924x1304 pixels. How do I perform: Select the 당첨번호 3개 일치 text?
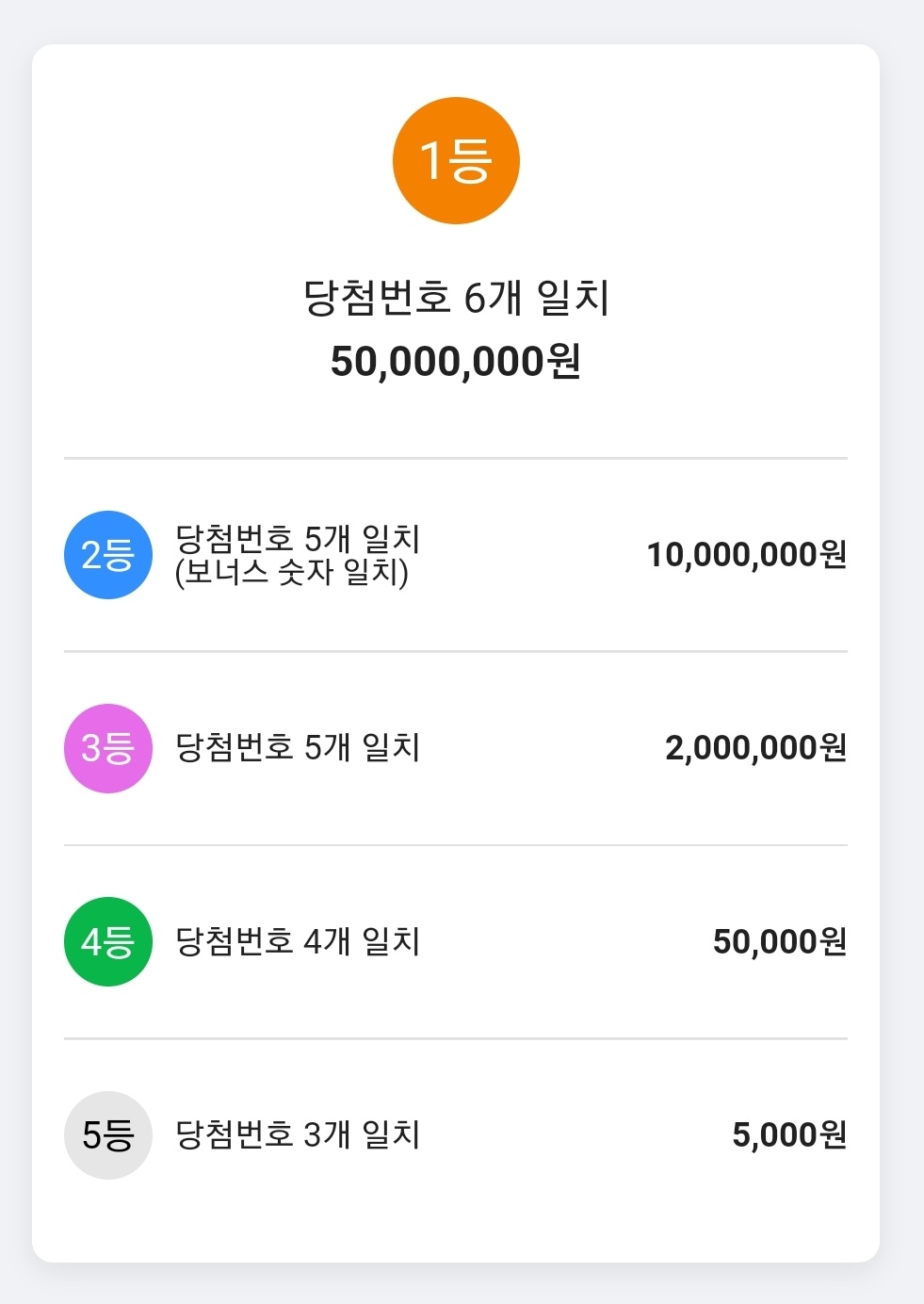click(x=298, y=1134)
